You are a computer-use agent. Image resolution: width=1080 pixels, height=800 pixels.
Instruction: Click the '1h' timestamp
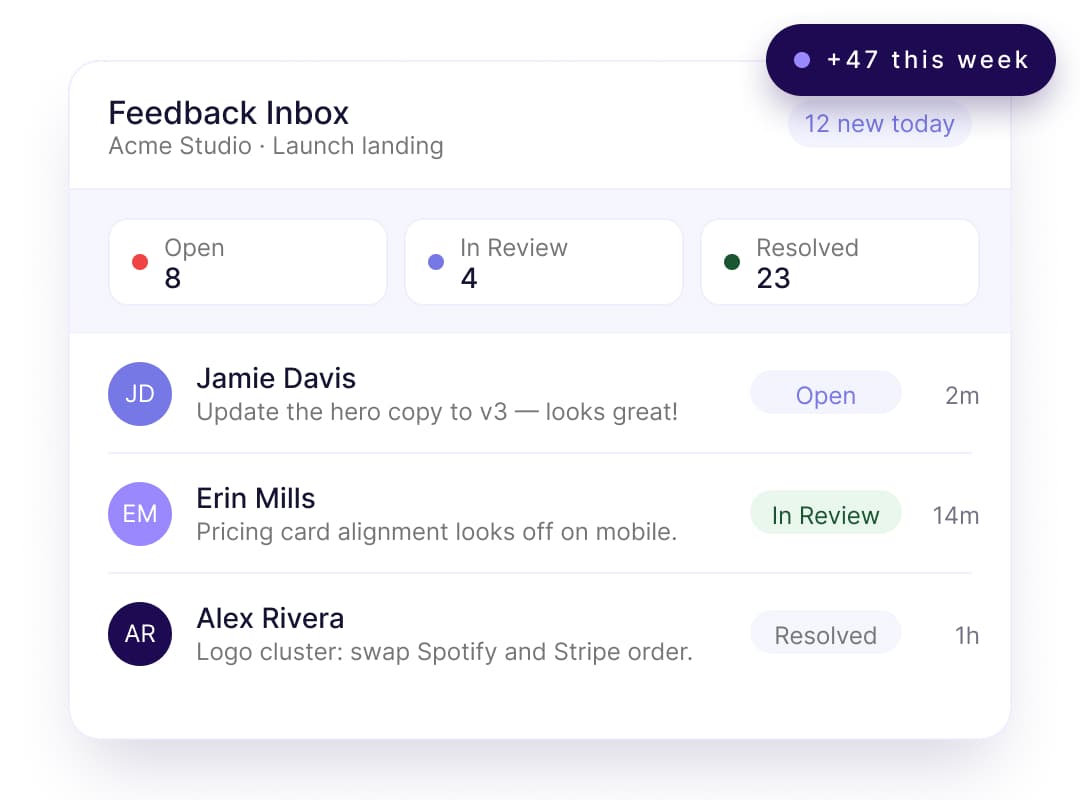(967, 635)
